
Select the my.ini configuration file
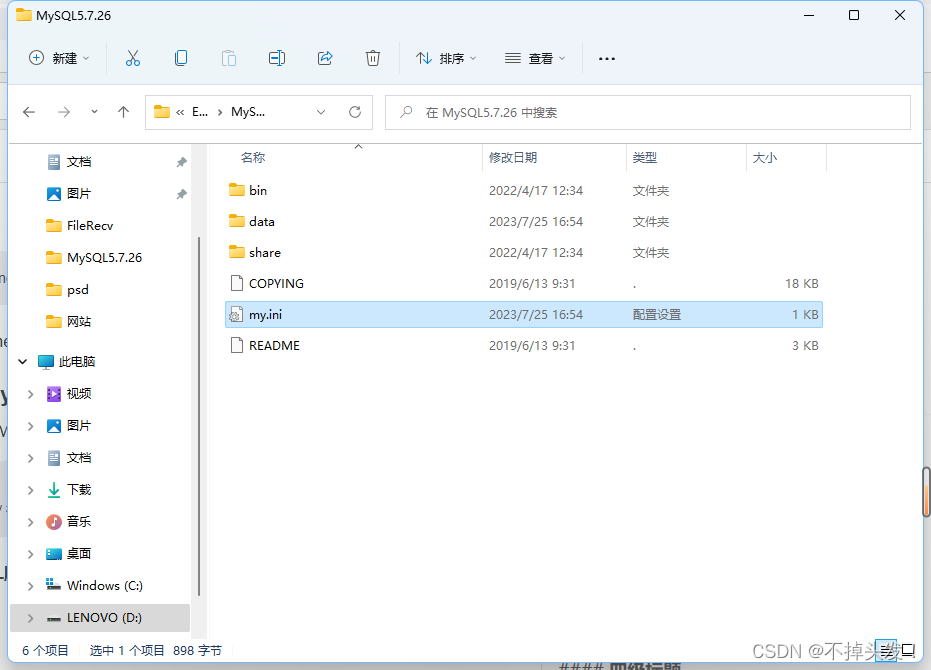pyautogui.click(x=524, y=314)
